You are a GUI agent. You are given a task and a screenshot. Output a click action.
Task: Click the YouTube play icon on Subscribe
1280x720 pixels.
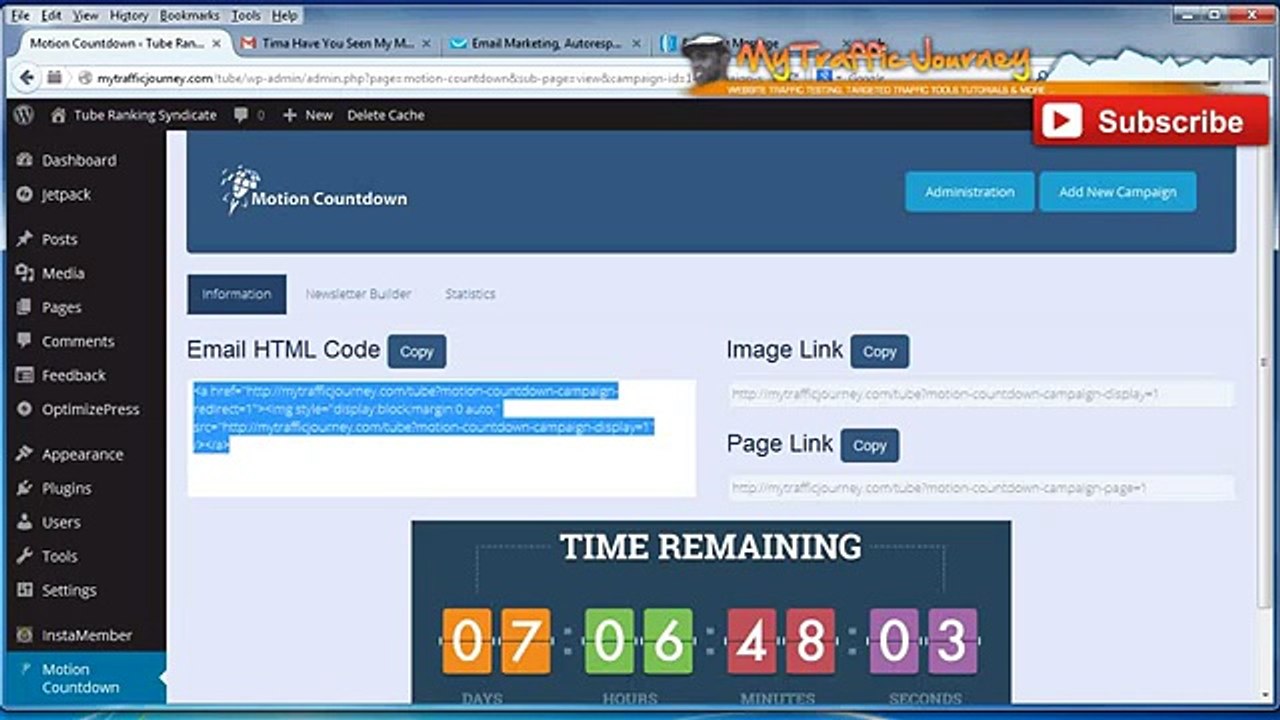click(x=1061, y=121)
